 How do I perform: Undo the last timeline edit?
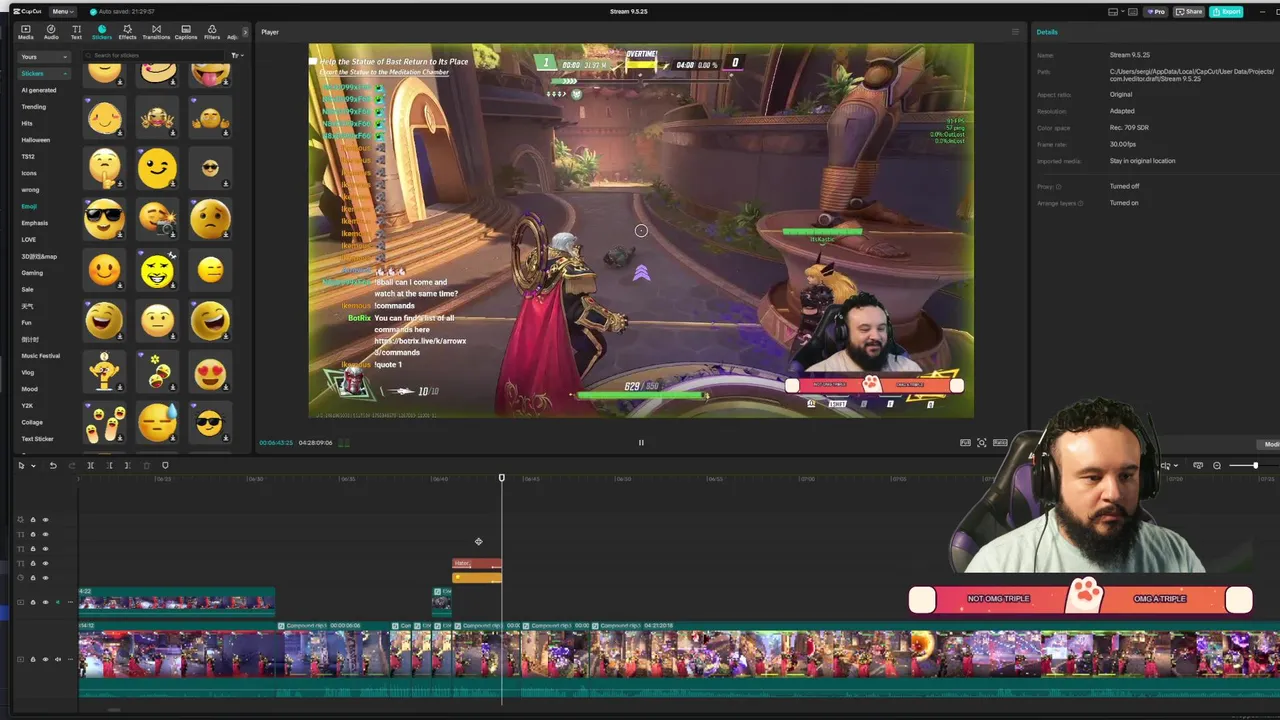pos(53,466)
